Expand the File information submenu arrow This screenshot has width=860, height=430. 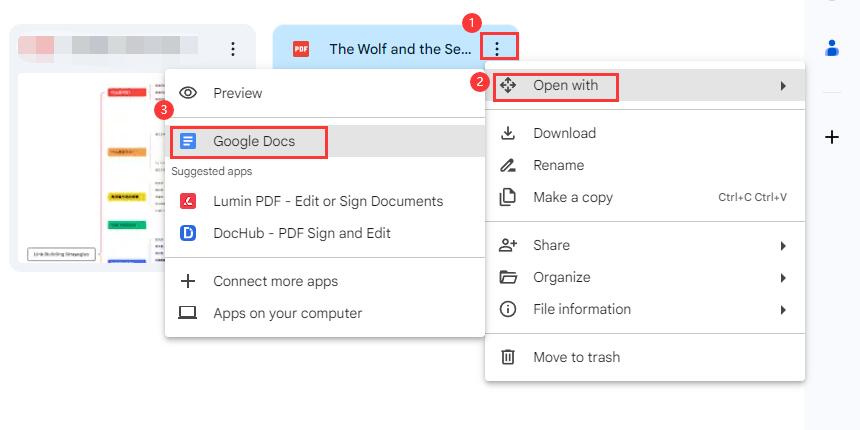(x=783, y=310)
